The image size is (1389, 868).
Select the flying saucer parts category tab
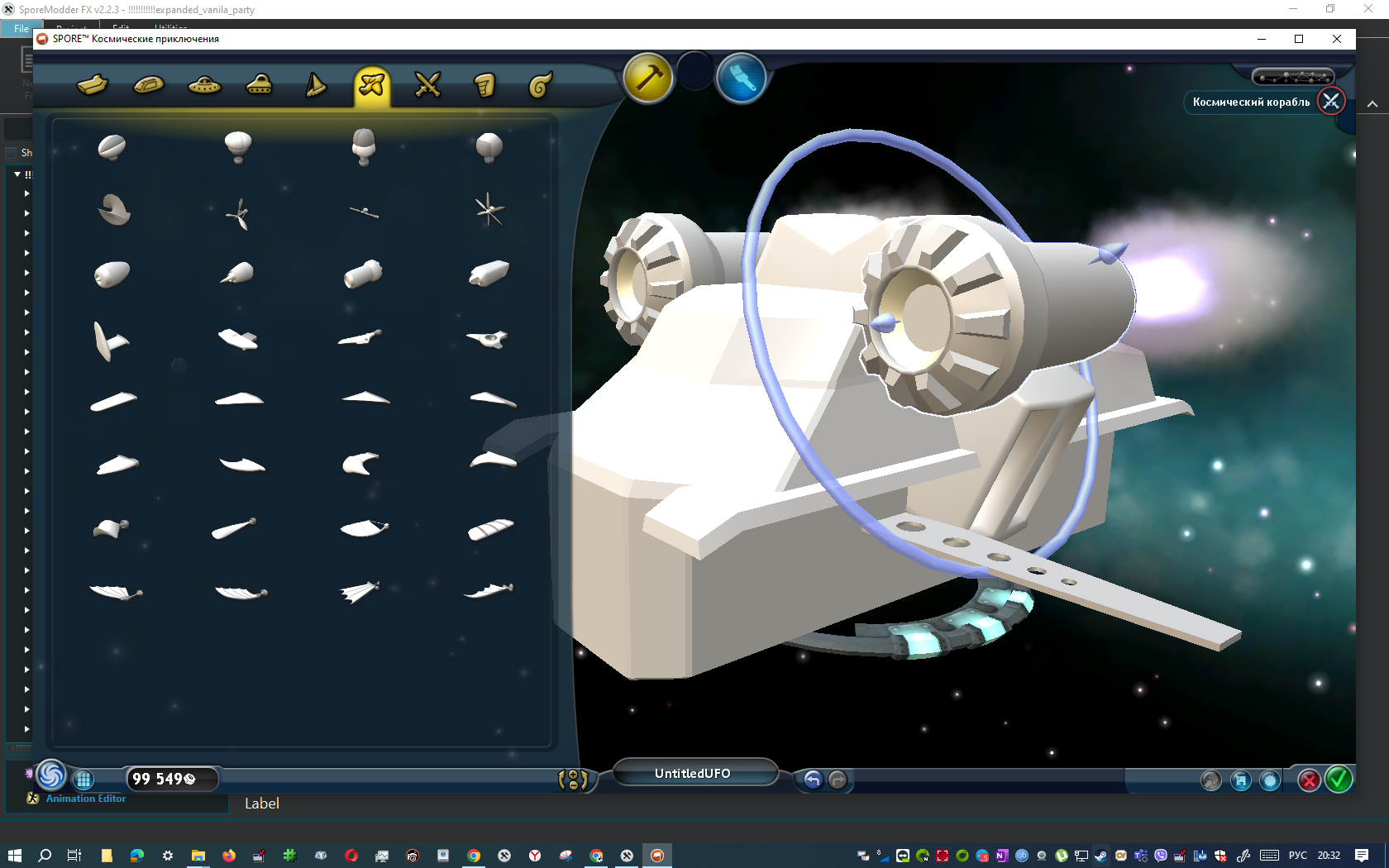(204, 84)
